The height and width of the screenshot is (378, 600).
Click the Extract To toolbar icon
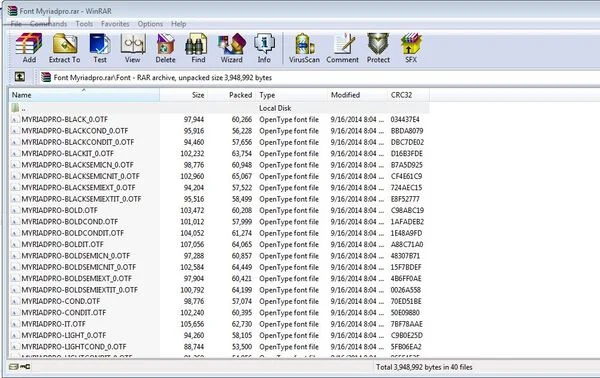(x=65, y=48)
